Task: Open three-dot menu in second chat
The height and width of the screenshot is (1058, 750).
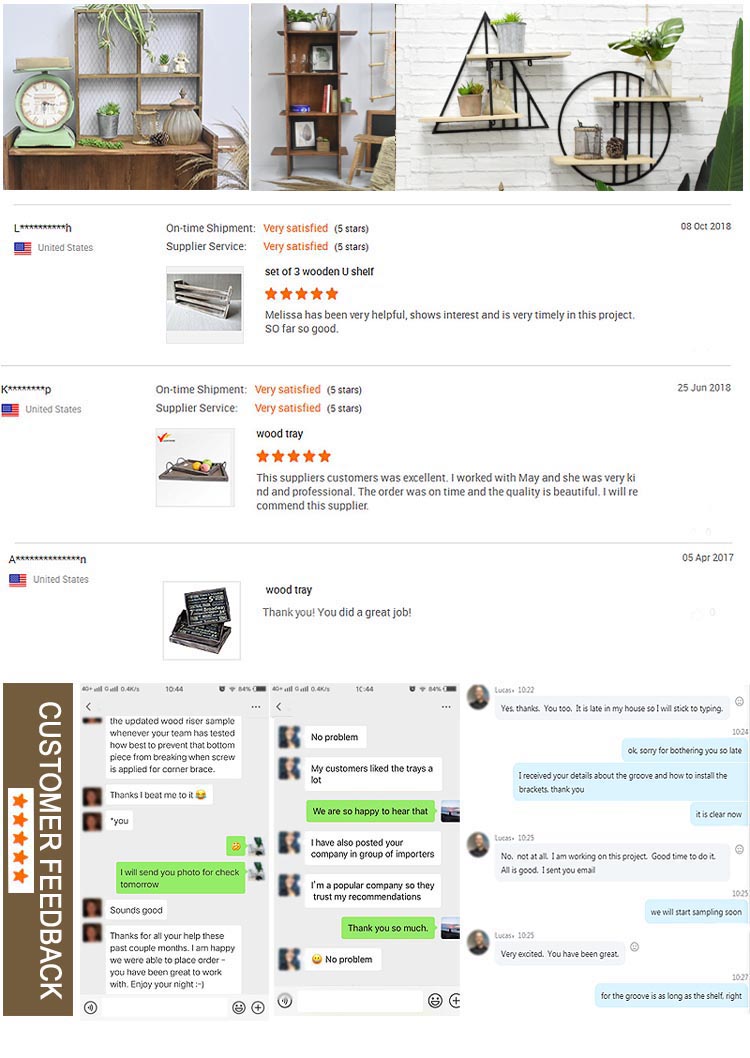Action: pos(446,707)
